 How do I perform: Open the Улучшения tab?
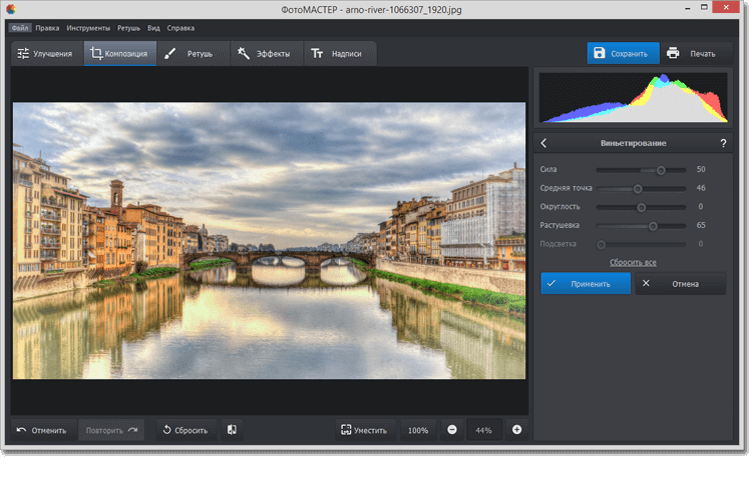tap(45, 53)
